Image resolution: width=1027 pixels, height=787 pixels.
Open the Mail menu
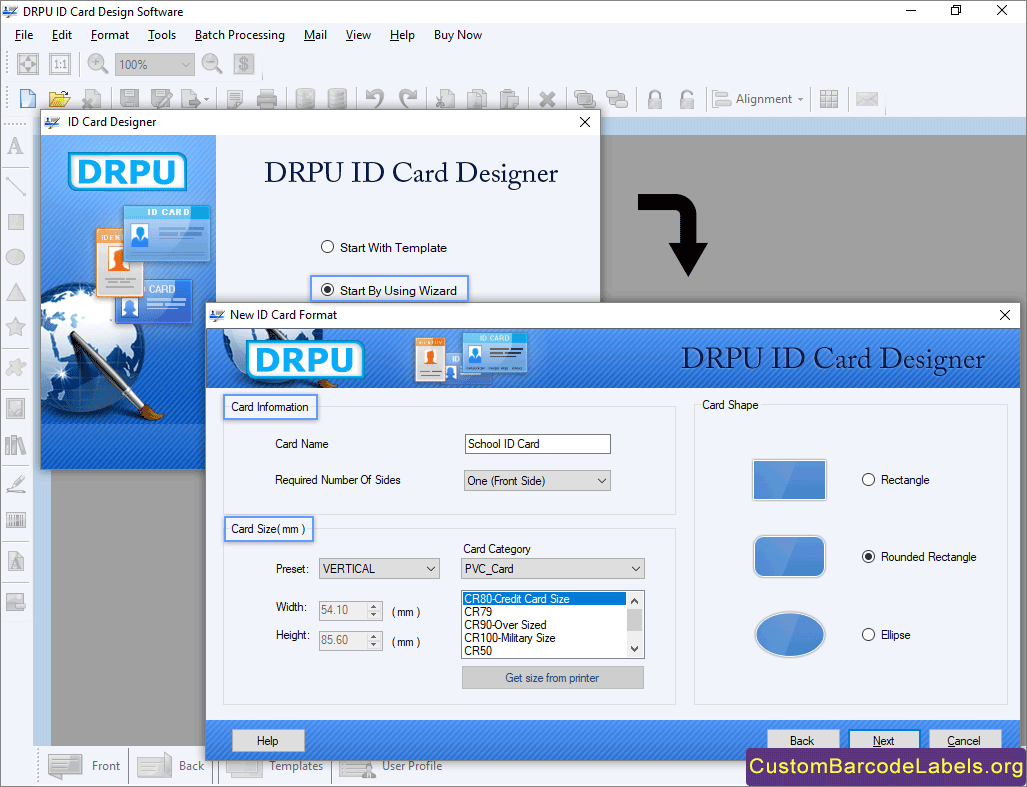pos(315,35)
